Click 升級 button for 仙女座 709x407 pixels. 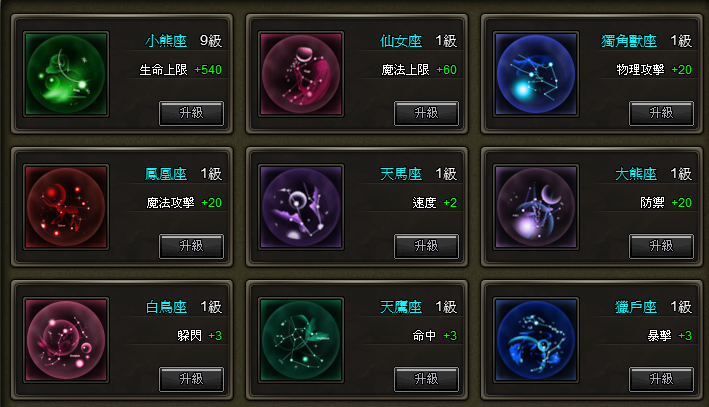click(426, 113)
